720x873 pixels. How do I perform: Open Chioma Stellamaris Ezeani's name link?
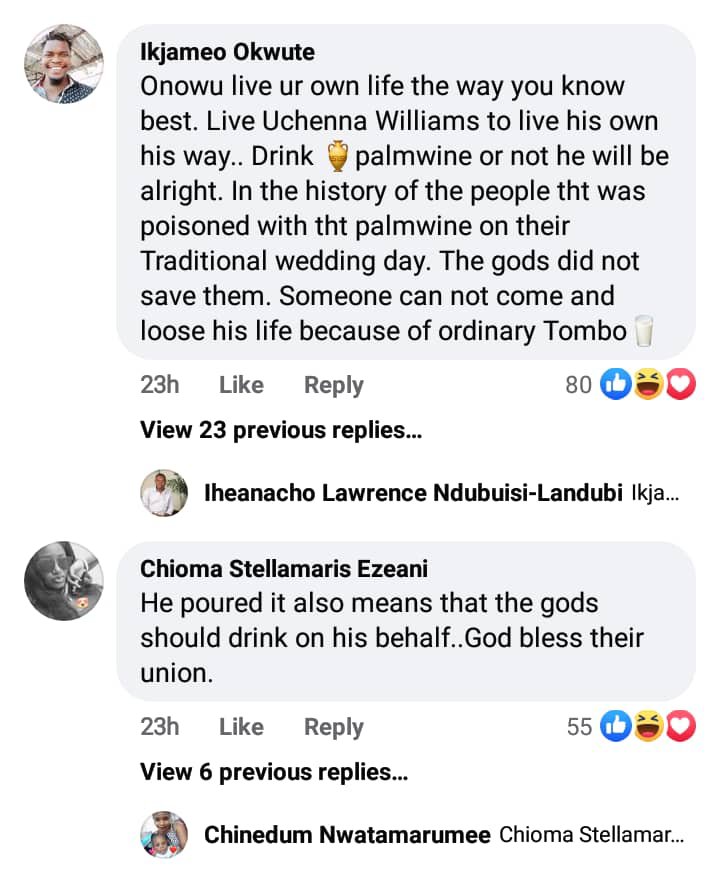pos(284,569)
